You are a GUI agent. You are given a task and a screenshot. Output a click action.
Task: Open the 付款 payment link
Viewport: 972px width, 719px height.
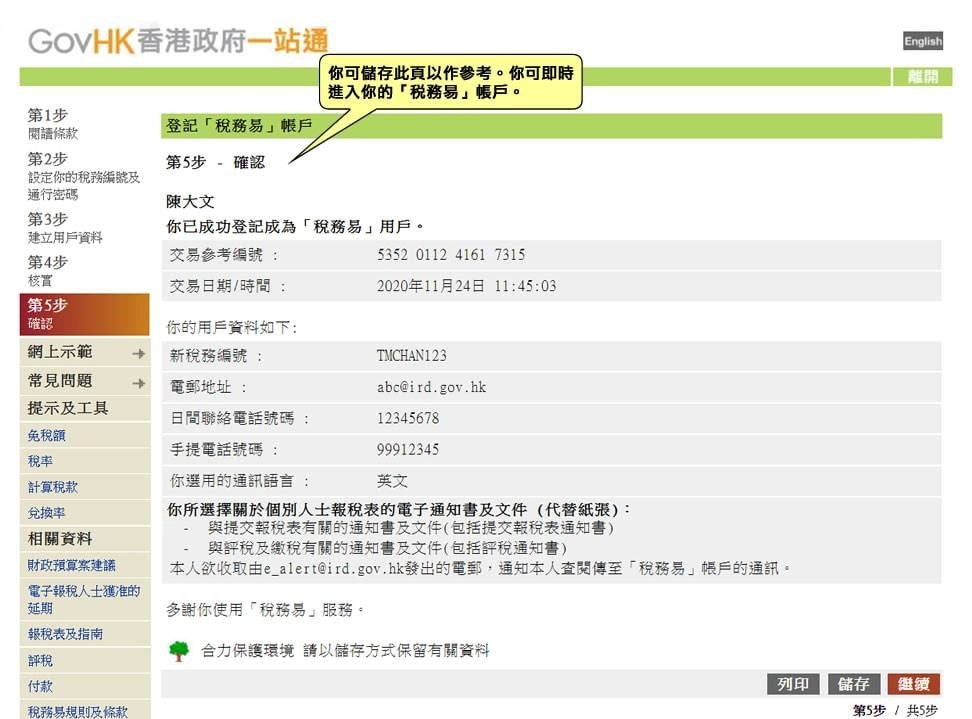click(40, 686)
